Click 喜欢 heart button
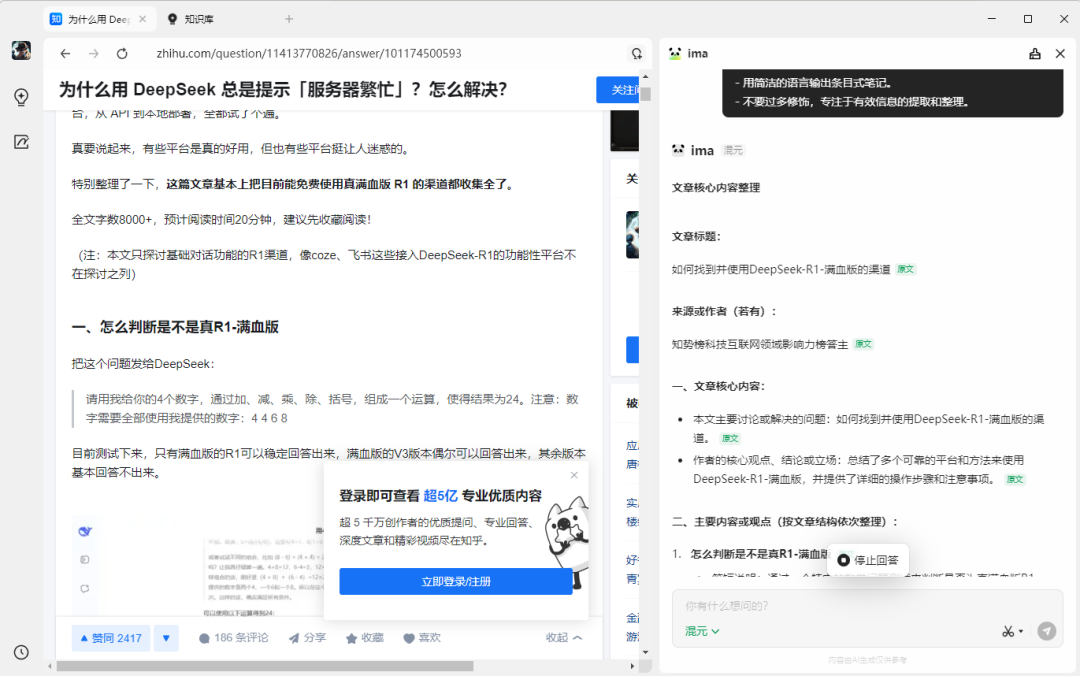The height and width of the screenshot is (676, 1080). point(422,638)
